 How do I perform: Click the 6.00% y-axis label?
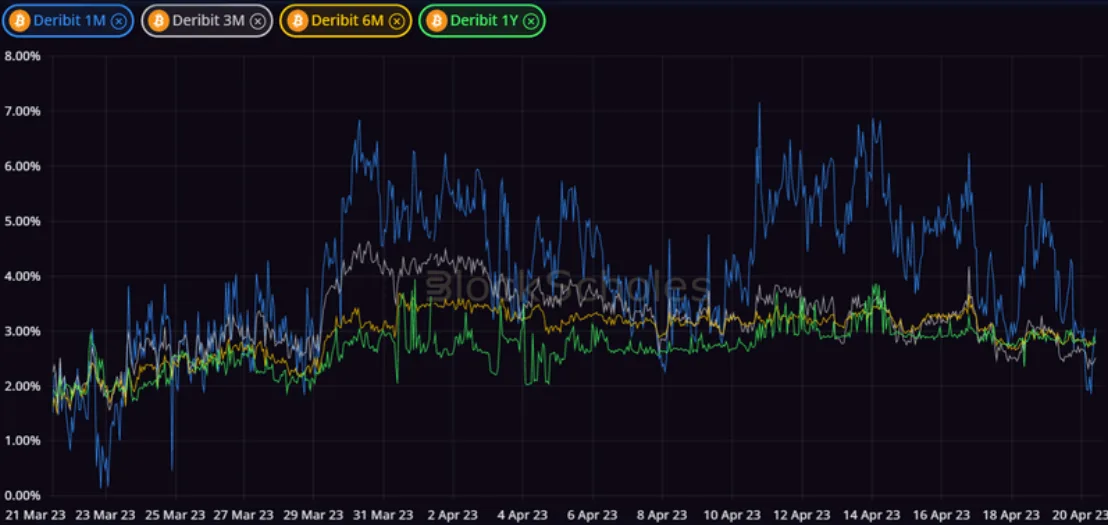click(22, 166)
